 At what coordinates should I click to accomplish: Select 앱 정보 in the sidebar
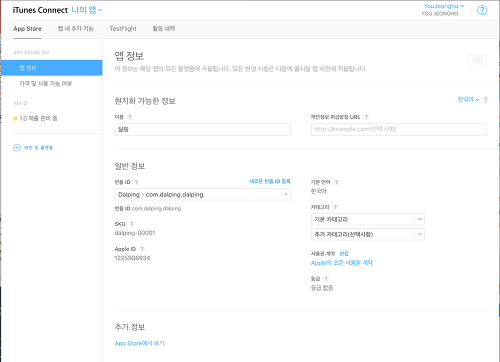pyautogui.click(x=52, y=68)
